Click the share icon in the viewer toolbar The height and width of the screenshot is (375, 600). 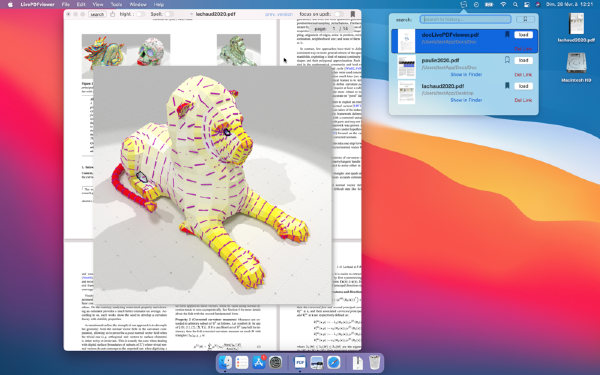click(x=112, y=14)
